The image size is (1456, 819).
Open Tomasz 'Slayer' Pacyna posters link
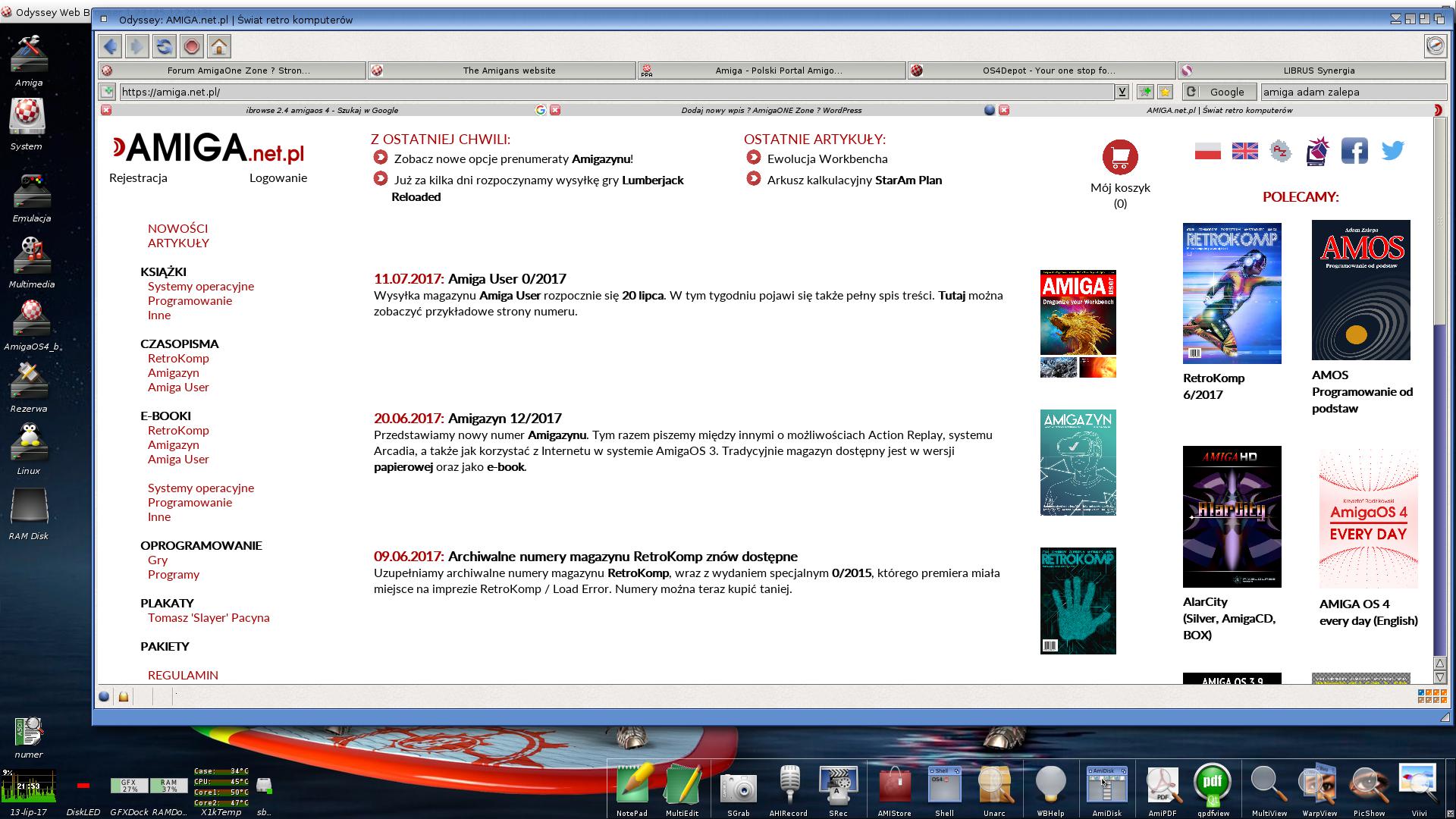click(x=209, y=617)
